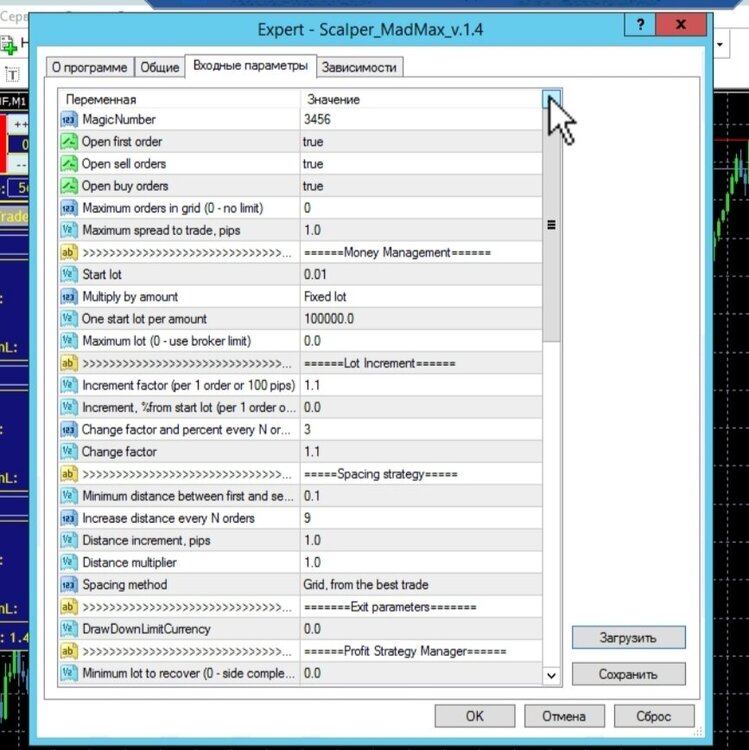Click the Open buy orders boolean icon
Screen dimensions: 749x750
coord(68,186)
